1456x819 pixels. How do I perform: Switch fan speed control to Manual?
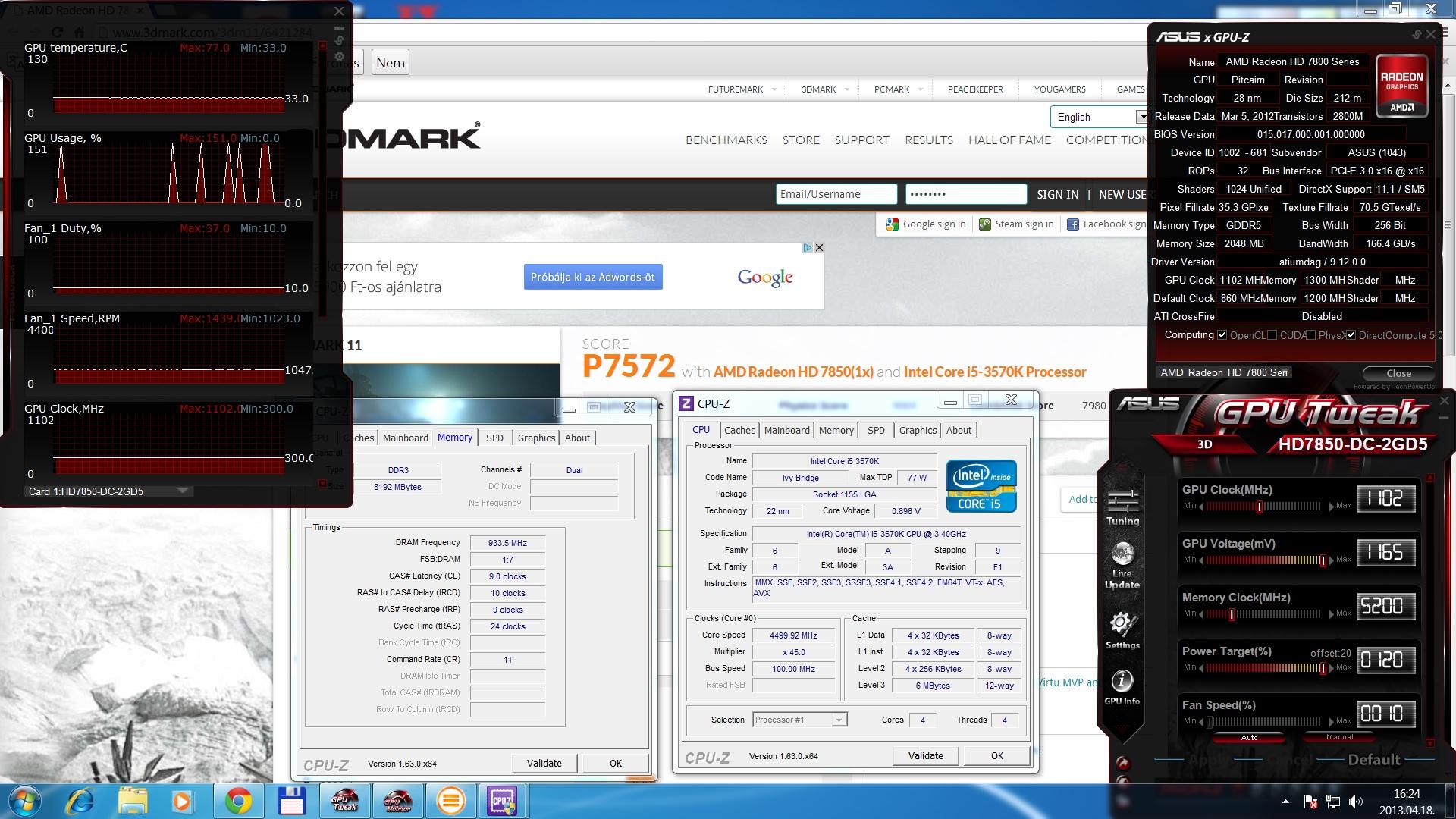[1339, 737]
